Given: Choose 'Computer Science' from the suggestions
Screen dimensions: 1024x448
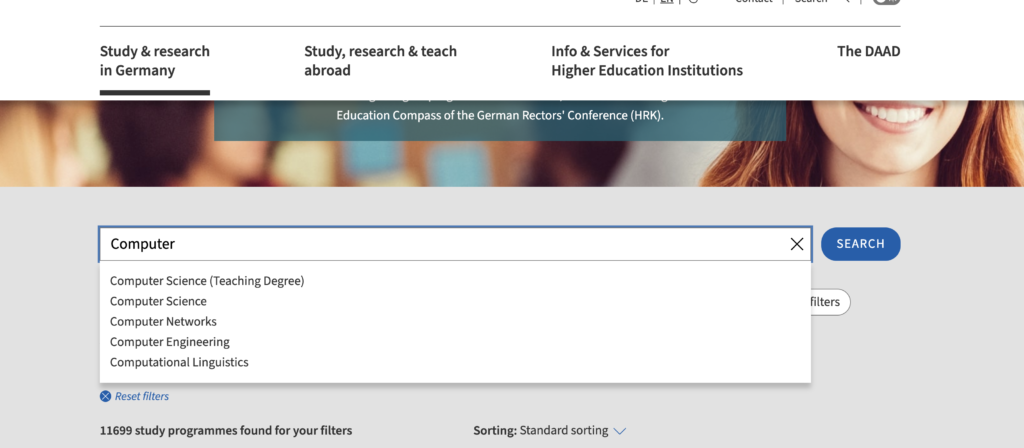Looking at the screenshot, I should coord(158,301).
